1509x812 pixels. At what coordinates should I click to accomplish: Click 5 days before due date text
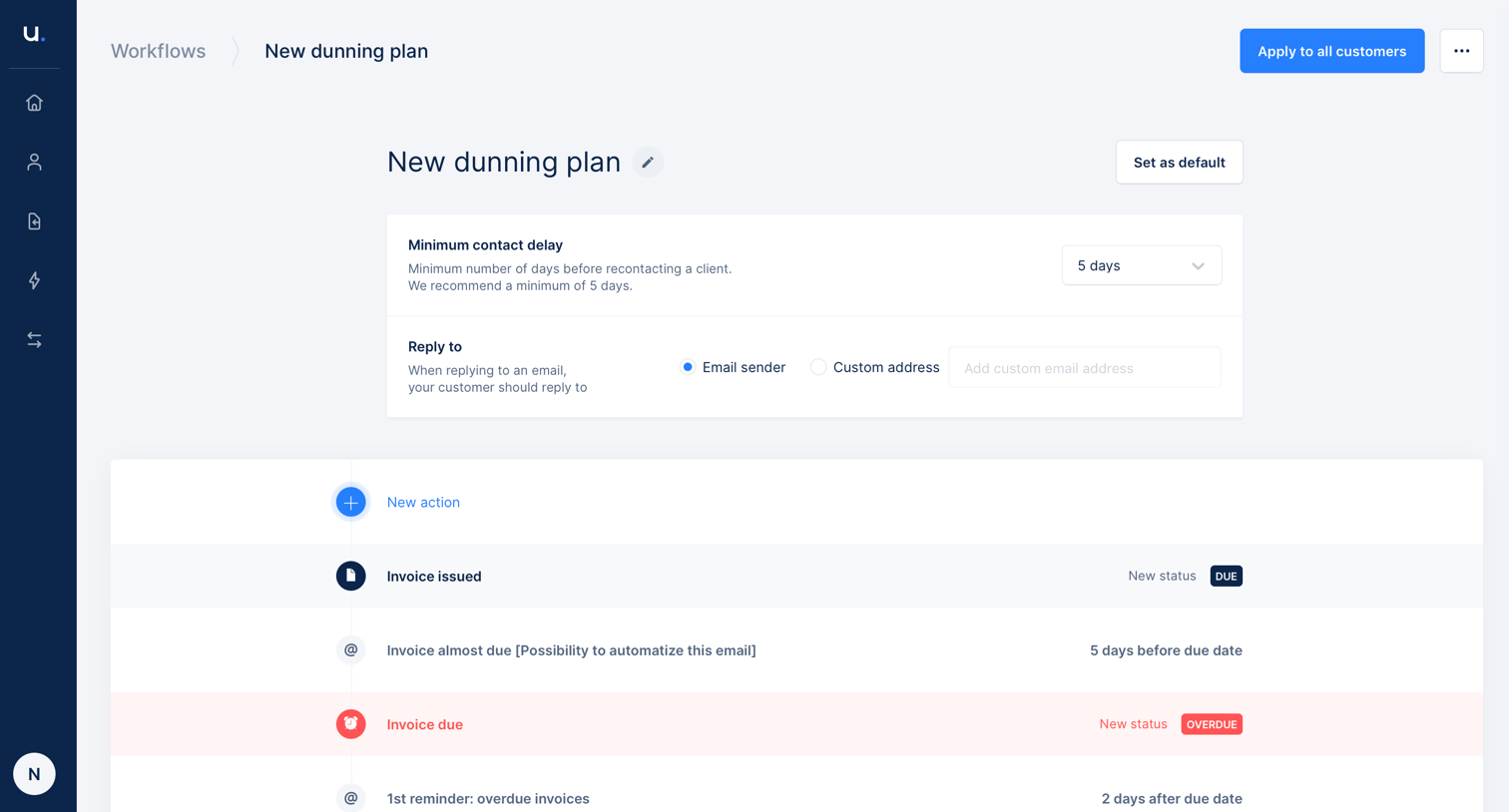(1166, 650)
